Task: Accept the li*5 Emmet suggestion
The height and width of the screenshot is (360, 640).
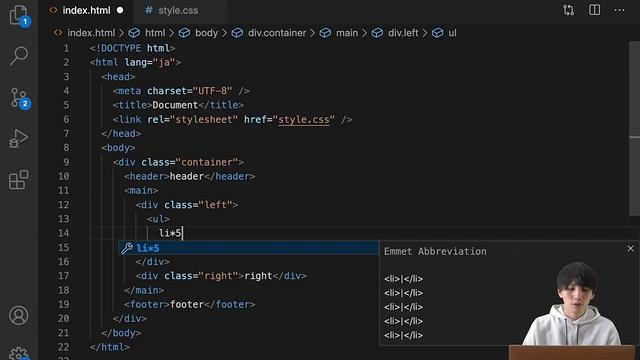Action: pyautogui.click(x=249, y=248)
